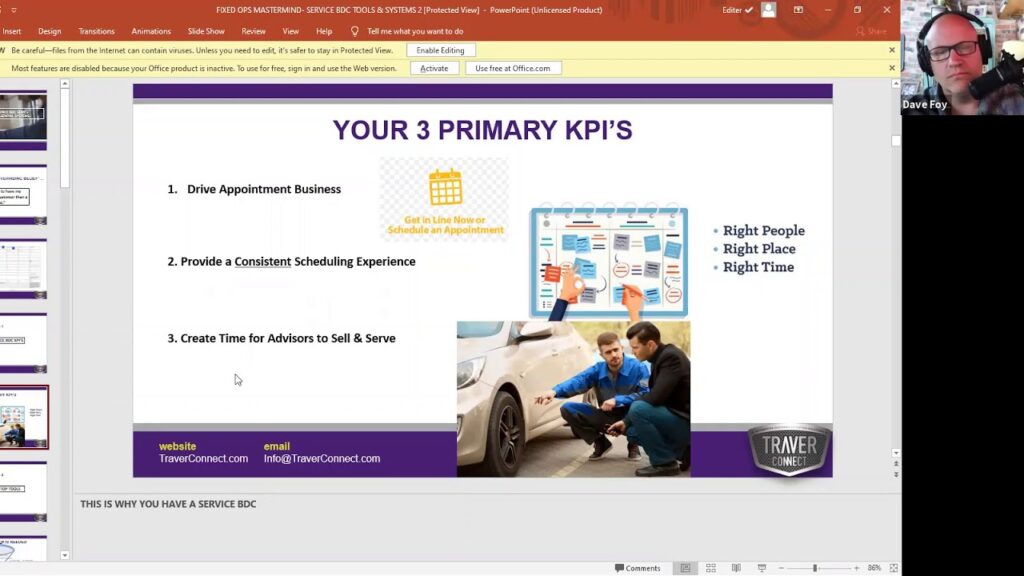This screenshot has width=1024, height=576.
Task: Open Slide Sorter view
Action: (710, 568)
